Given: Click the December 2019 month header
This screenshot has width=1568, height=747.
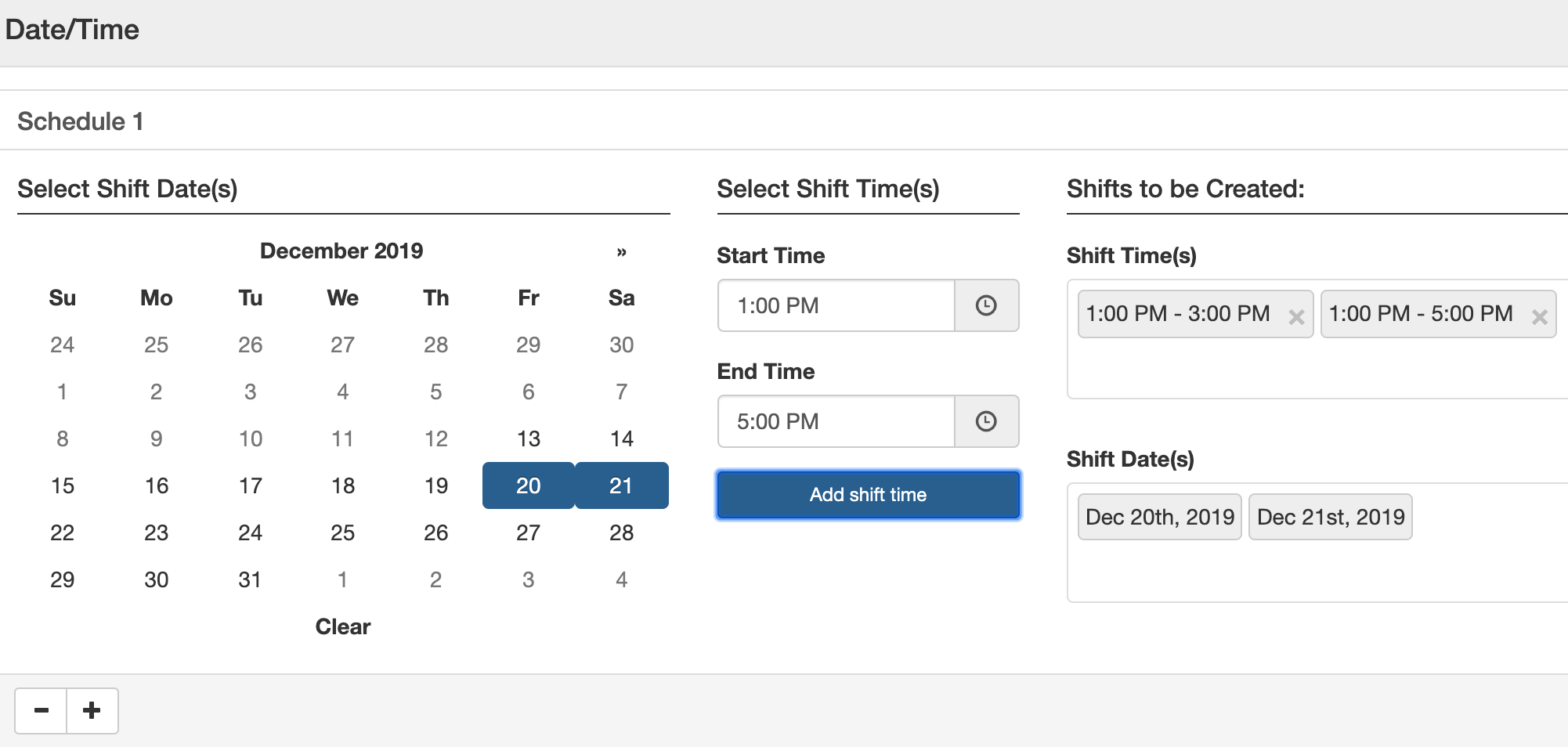Looking at the screenshot, I should tap(341, 251).
